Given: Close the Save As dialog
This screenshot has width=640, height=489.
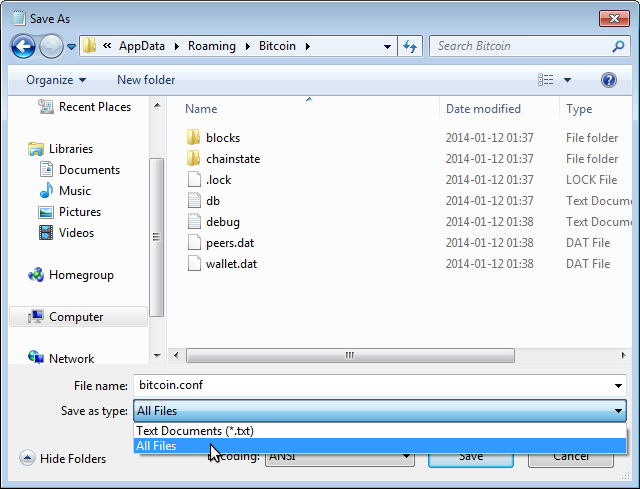Looking at the screenshot, I should point(614,18).
